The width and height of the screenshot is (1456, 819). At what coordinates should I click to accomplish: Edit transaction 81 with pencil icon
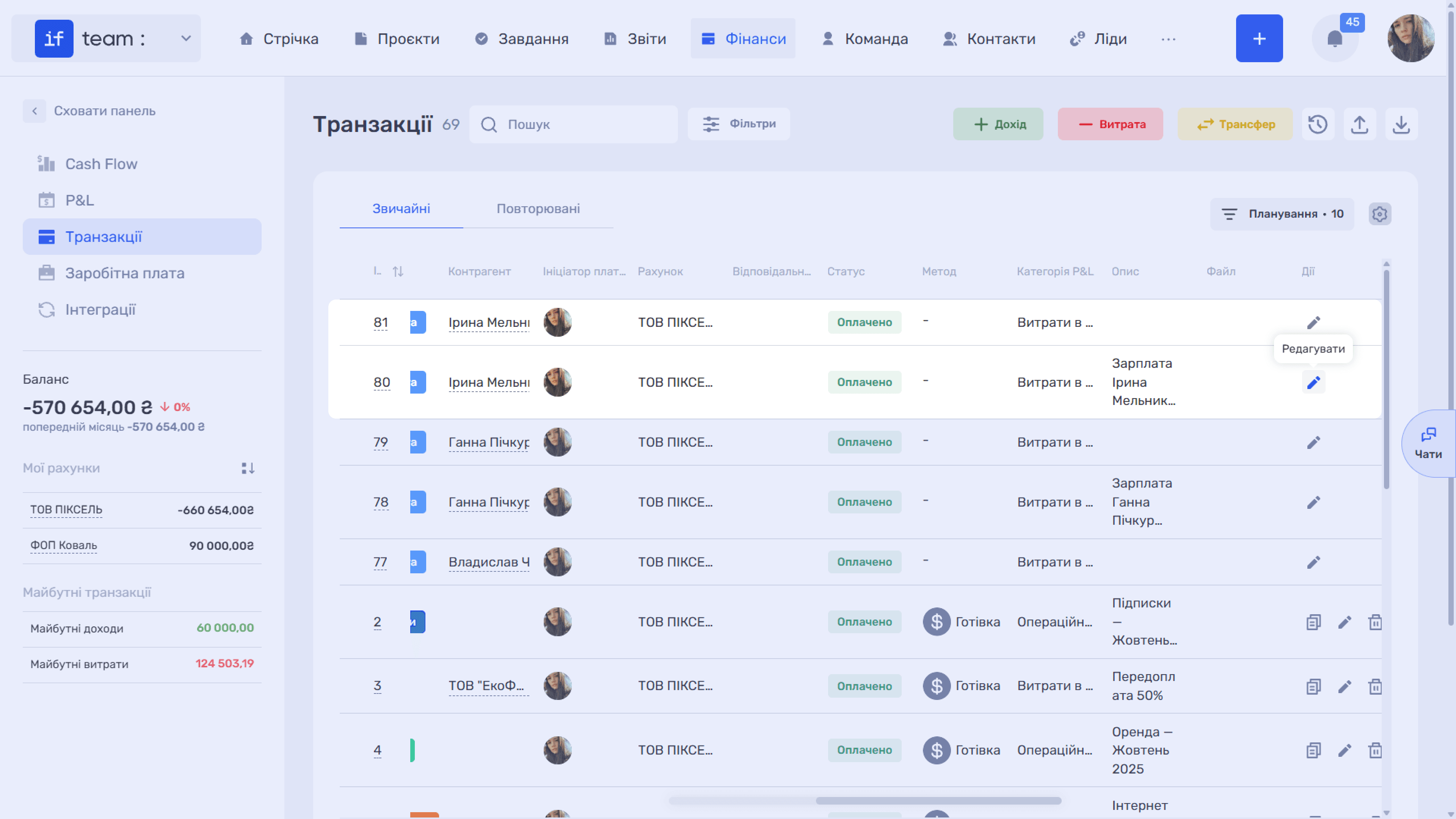click(x=1313, y=322)
